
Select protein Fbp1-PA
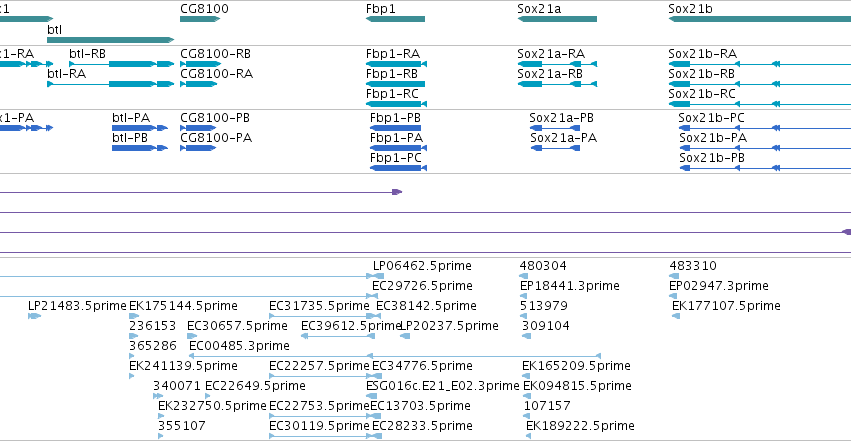396,137
